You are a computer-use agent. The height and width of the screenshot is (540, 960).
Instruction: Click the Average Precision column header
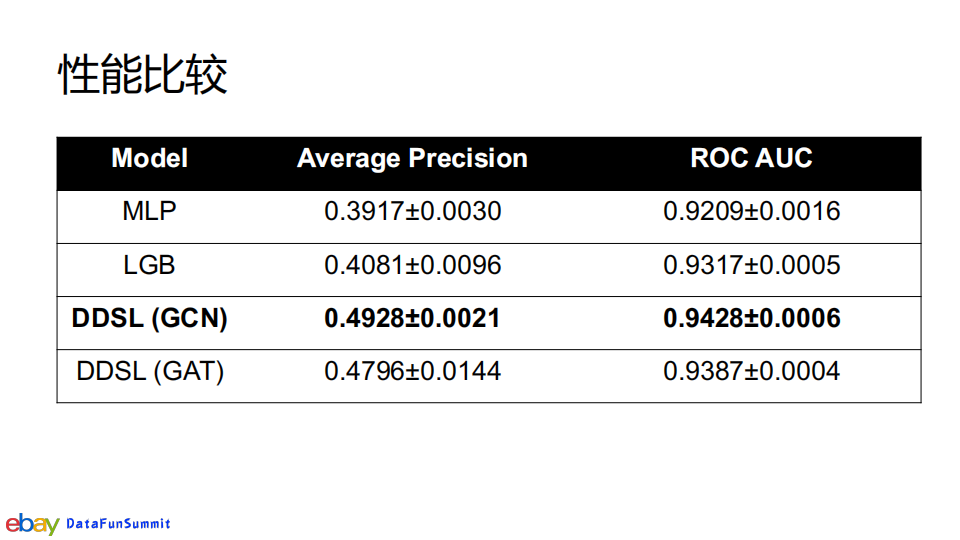coord(412,158)
